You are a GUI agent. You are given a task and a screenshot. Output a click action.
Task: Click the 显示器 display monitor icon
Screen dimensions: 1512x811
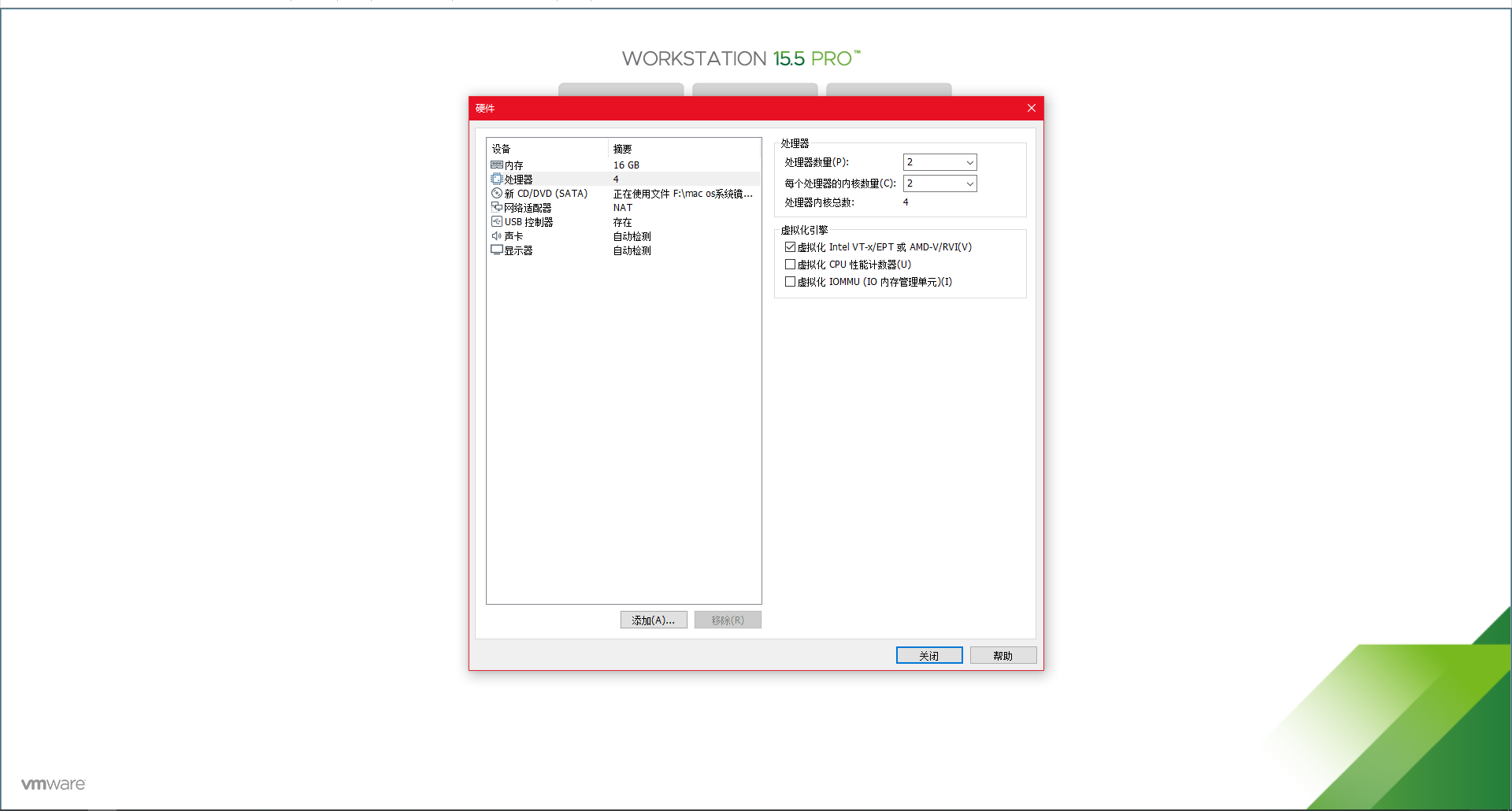point(497,250)
